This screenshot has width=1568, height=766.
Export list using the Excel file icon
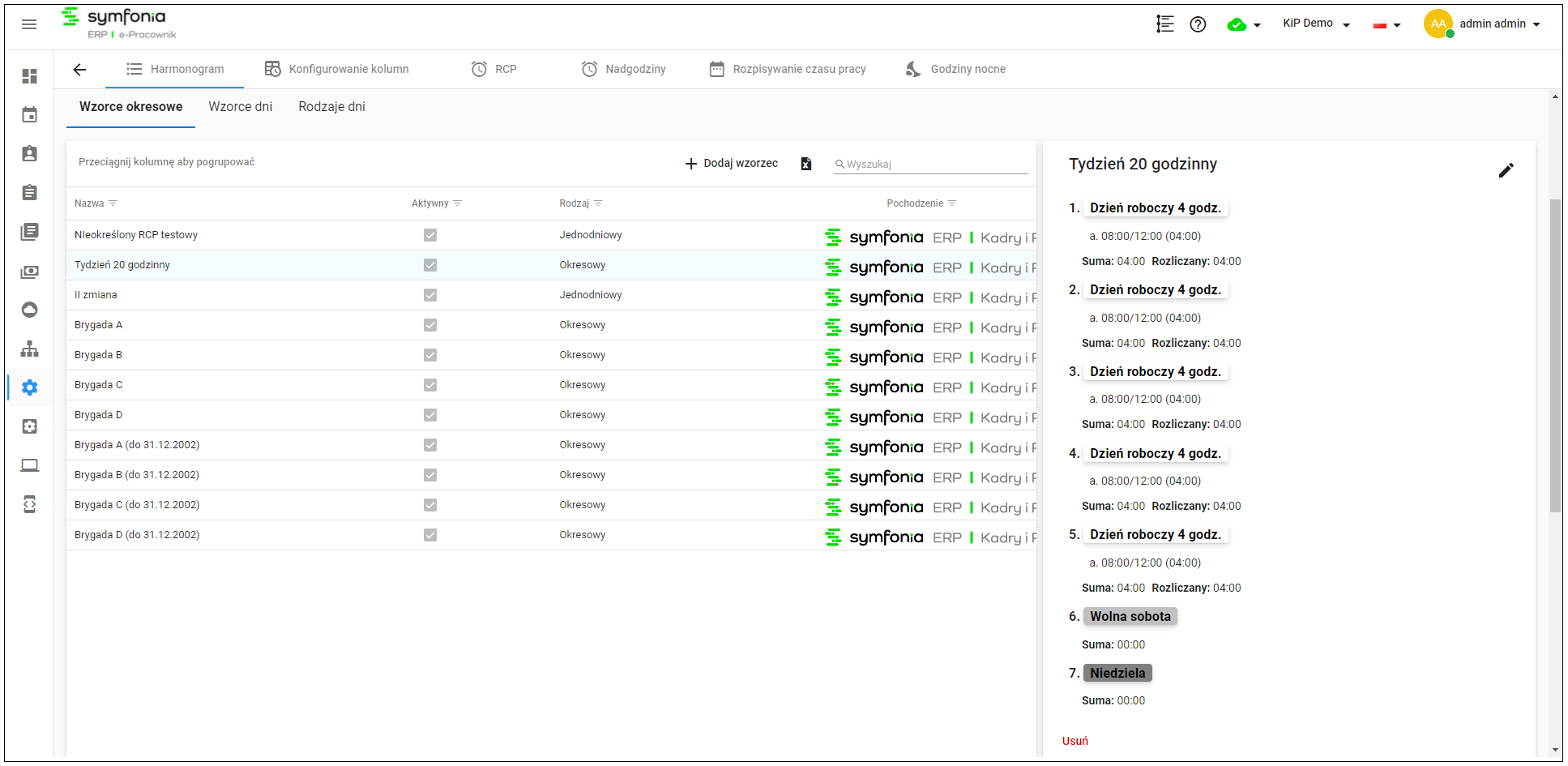[806, 164]
